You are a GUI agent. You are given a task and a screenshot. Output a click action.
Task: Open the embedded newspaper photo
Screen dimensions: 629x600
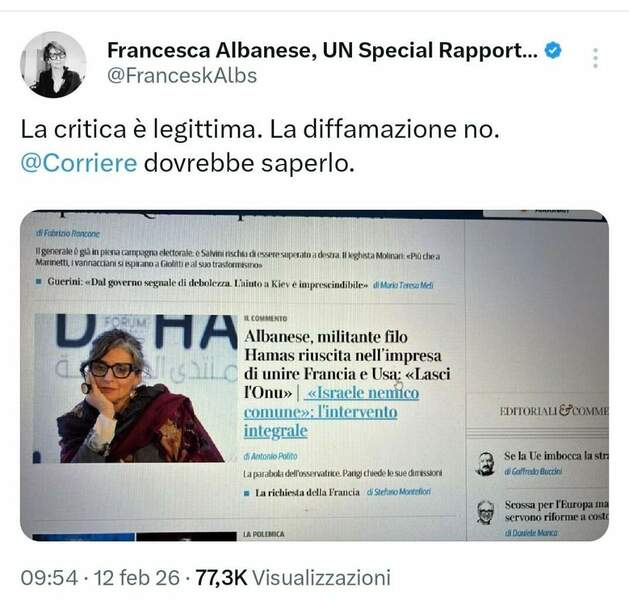tap(314, 375)
